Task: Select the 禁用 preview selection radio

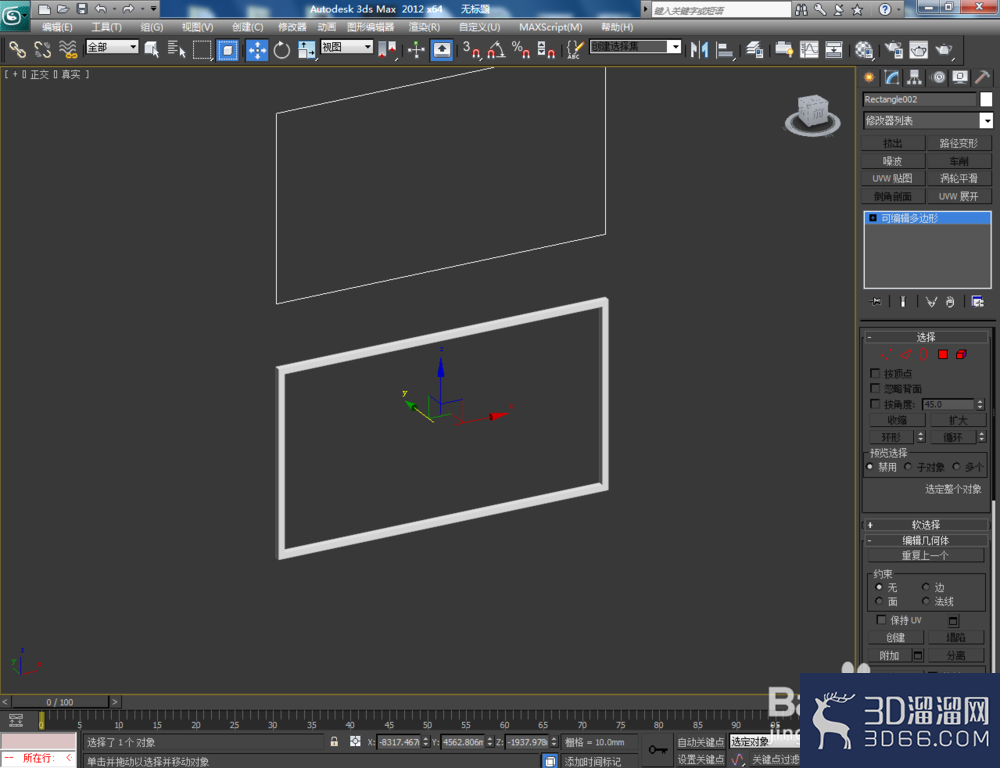Action: (870, 467)
